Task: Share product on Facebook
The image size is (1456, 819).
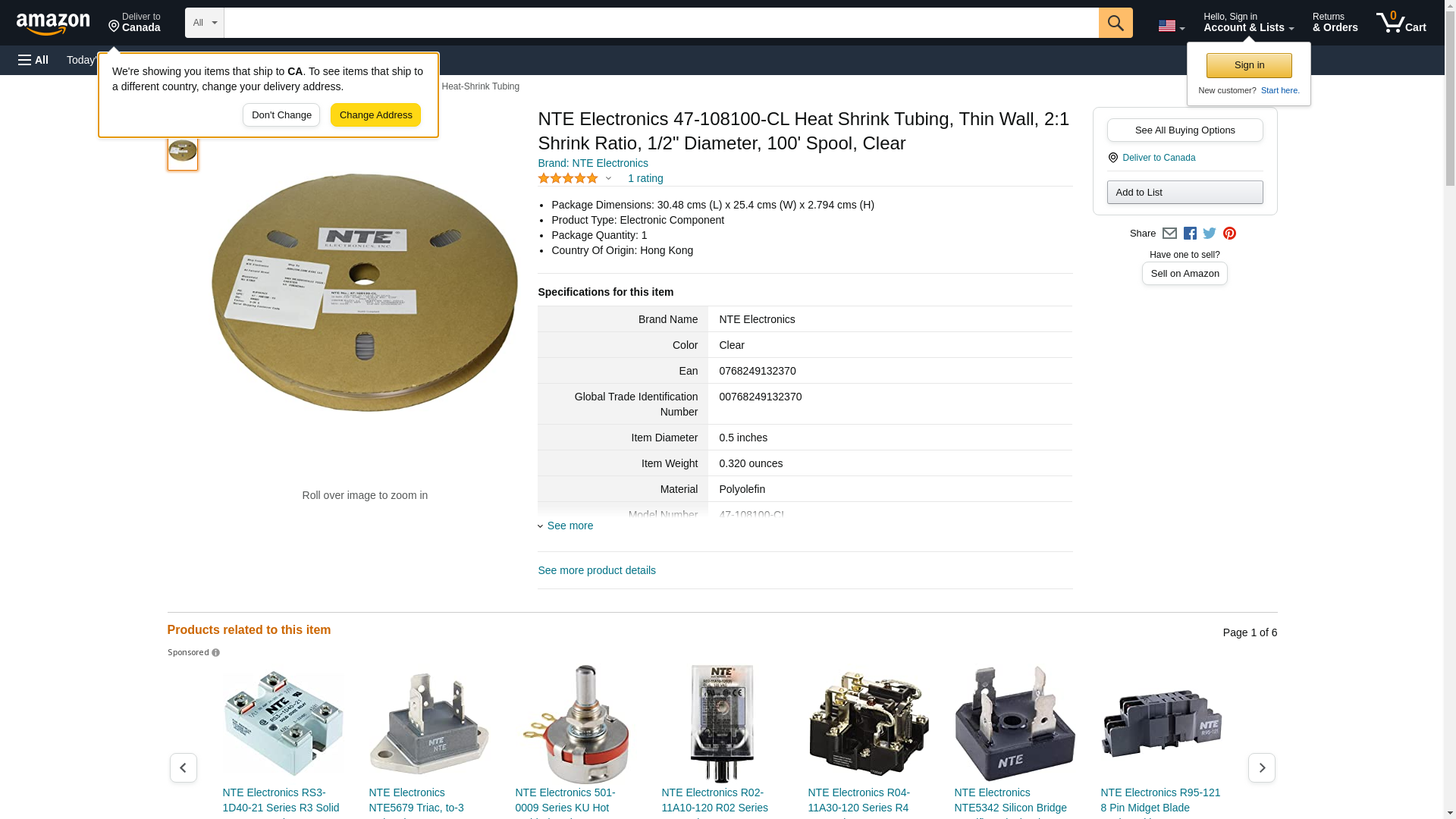Action: point(1189,234)
